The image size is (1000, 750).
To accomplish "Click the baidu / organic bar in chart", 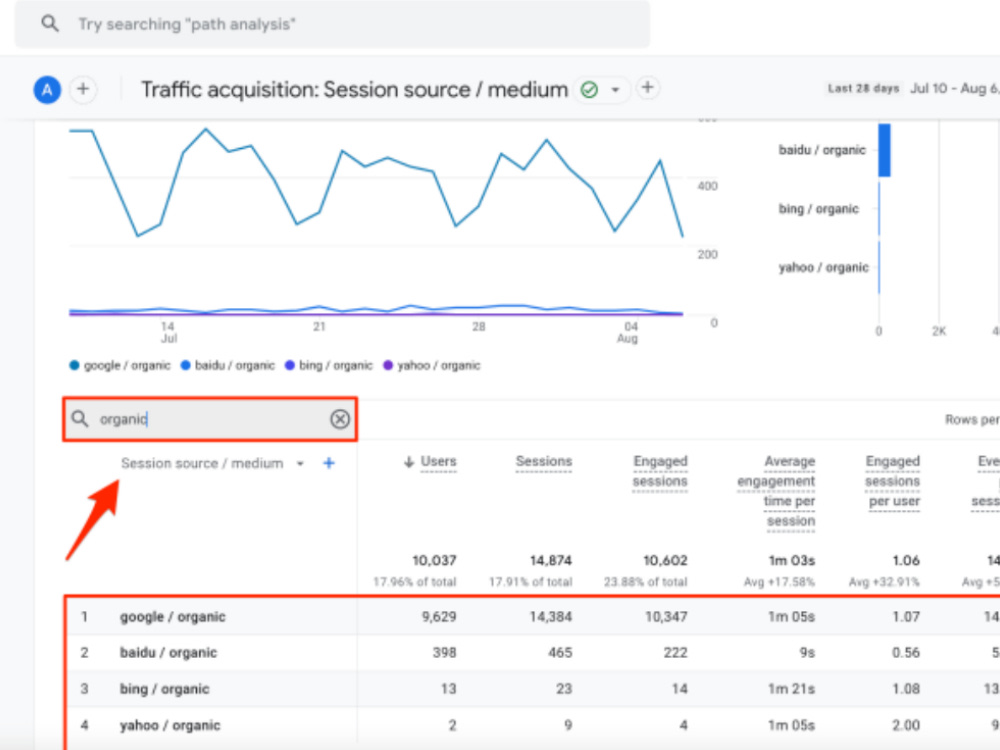I will tap(885, 151).
